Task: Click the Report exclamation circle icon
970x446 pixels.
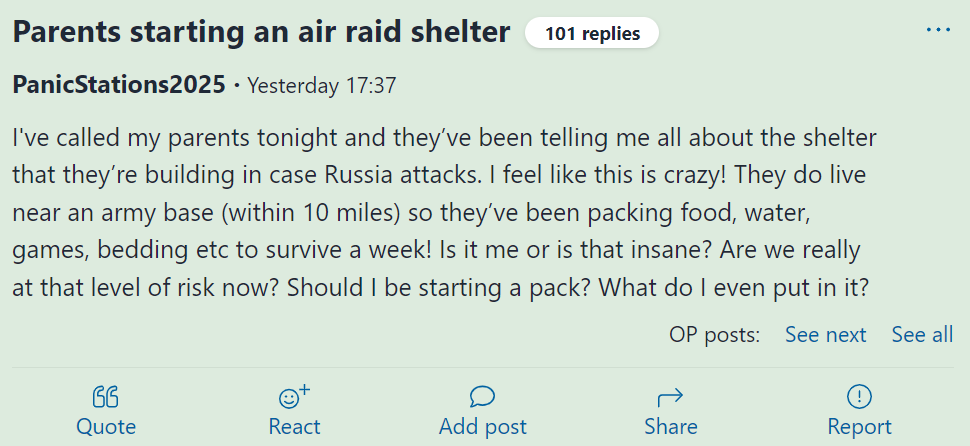Action: pyautogui.click(x=859, y=397)
